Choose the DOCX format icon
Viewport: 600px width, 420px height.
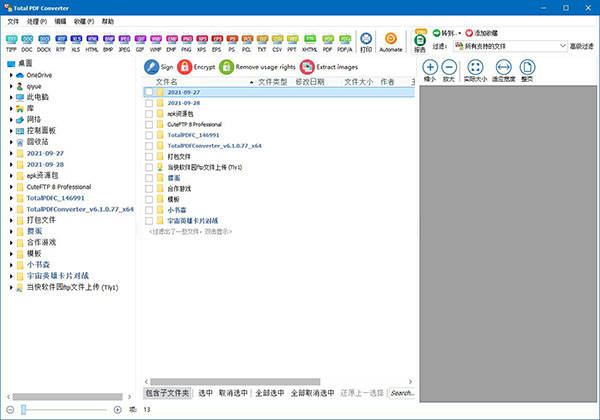click(x=44, y=42)
